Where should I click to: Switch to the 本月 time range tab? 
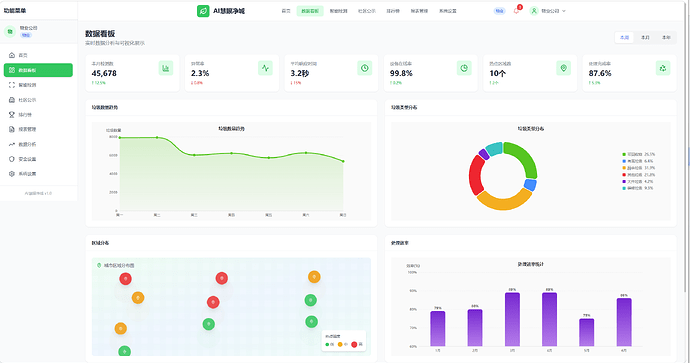point(645,38)
